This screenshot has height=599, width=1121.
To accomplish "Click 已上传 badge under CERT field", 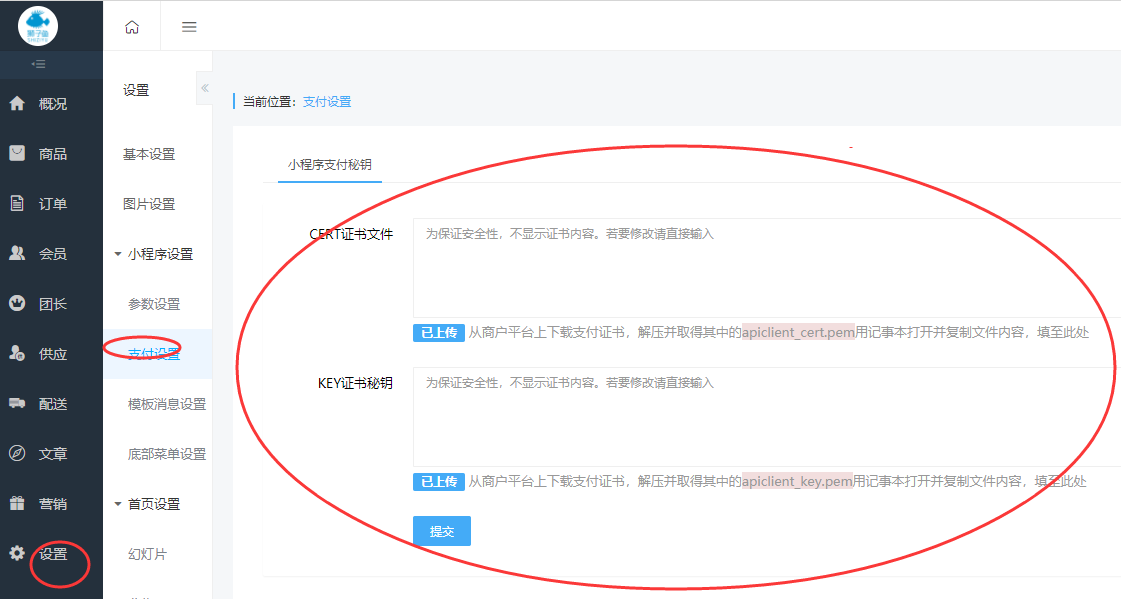I will coord(439,332).
